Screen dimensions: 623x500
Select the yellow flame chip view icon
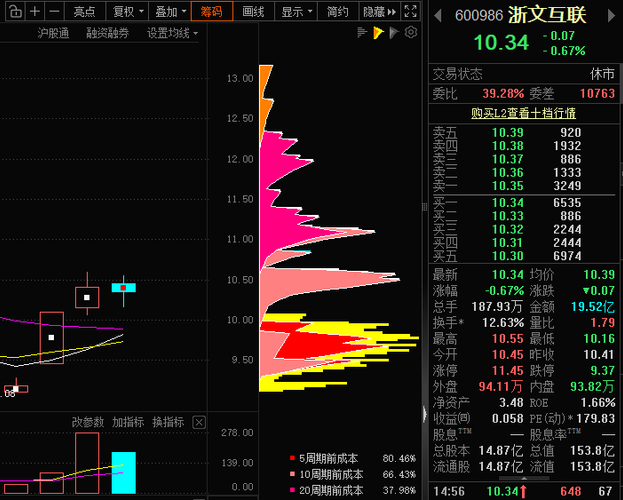click(x=378, y=33)
